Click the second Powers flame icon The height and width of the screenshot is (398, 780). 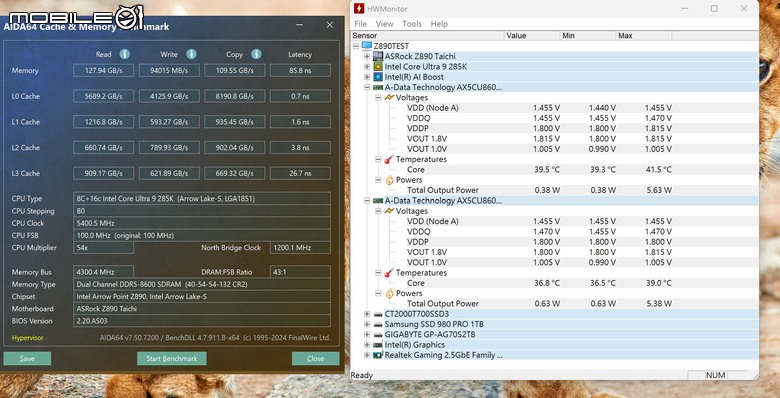click(389, 293)
